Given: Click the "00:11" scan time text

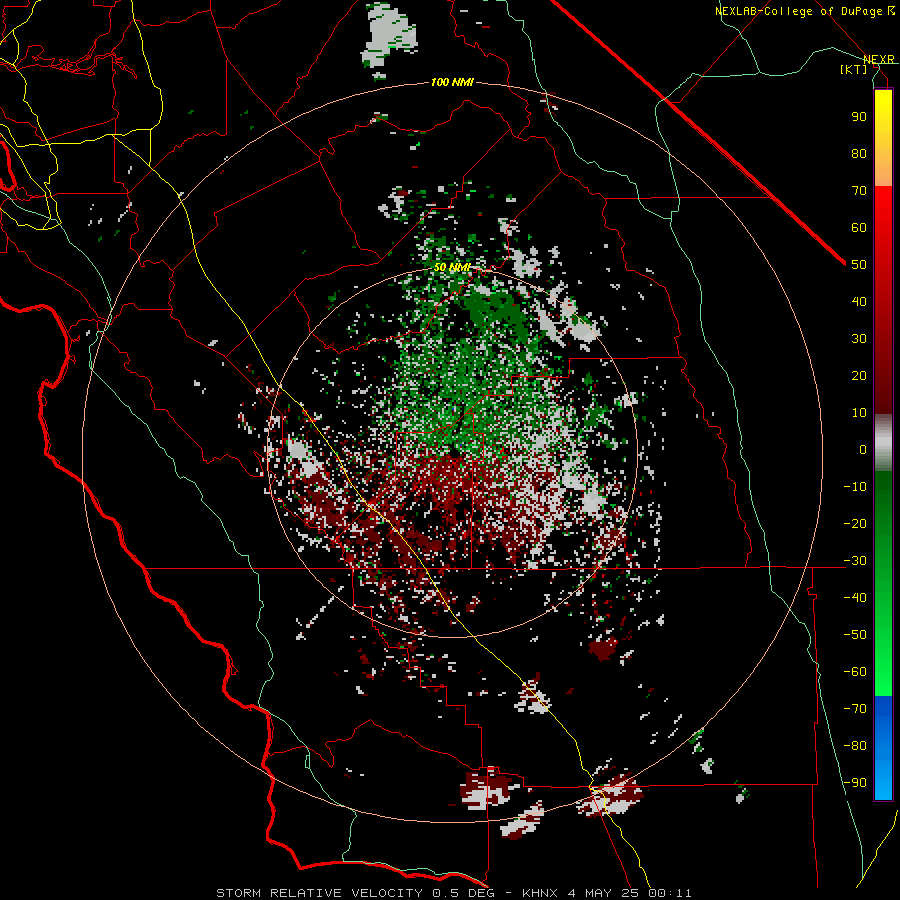Looking at the screenshot, I should click(670, 893).
